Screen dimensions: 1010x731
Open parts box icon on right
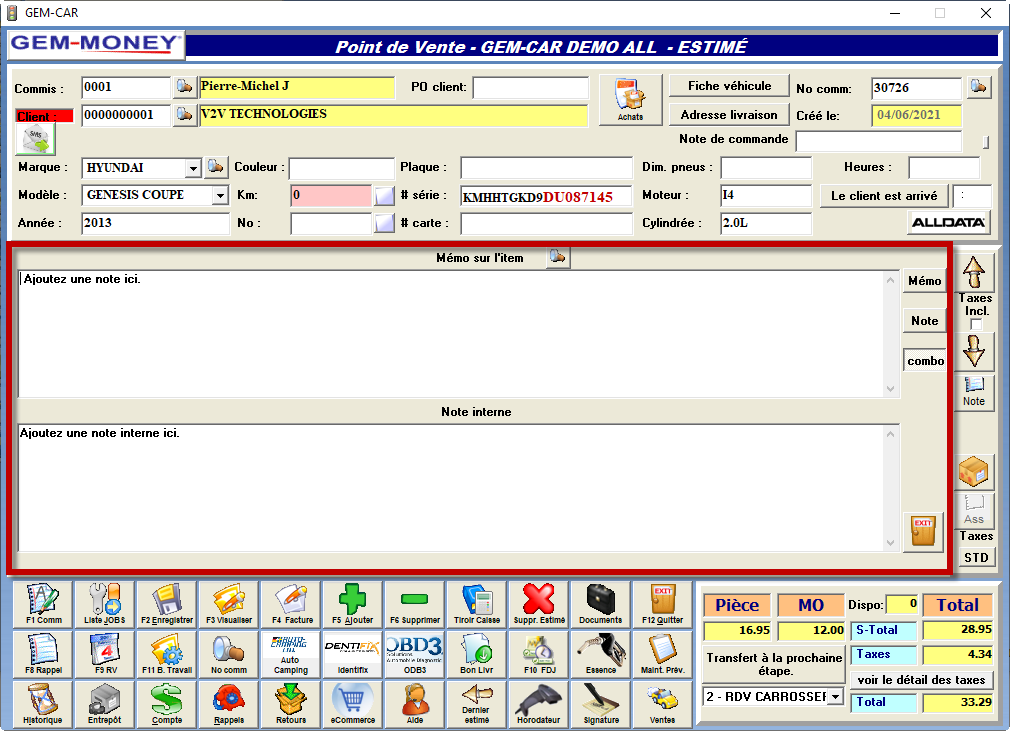click(x=973, y=472)
